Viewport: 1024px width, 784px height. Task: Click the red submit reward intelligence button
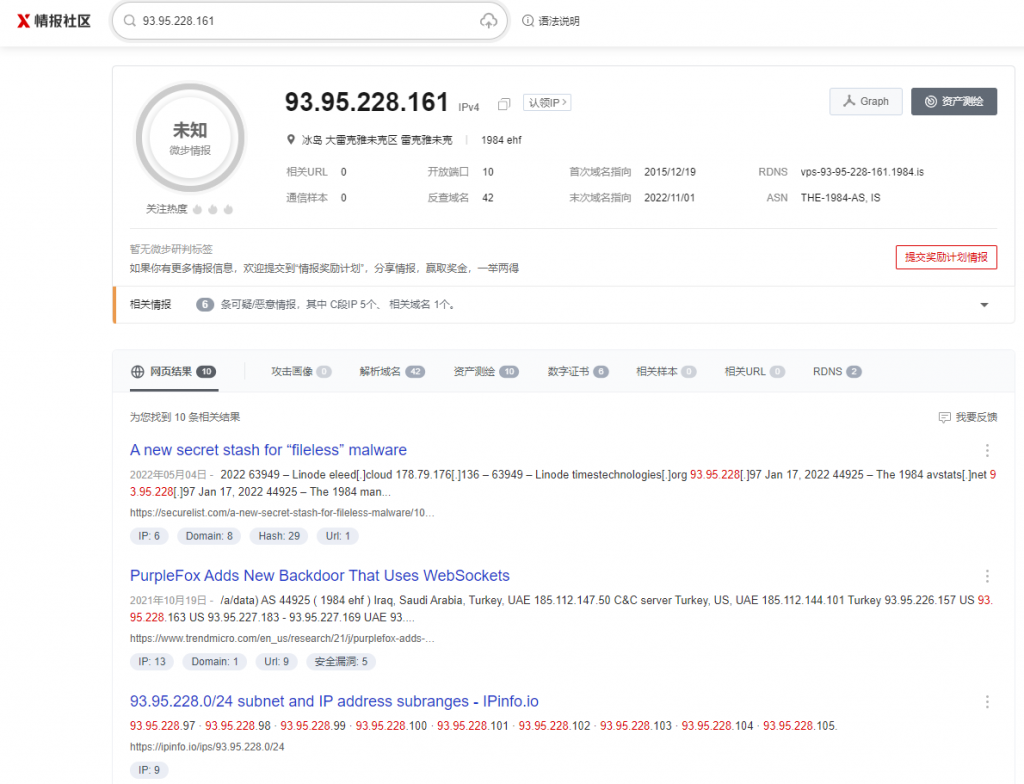pos(946,257)
